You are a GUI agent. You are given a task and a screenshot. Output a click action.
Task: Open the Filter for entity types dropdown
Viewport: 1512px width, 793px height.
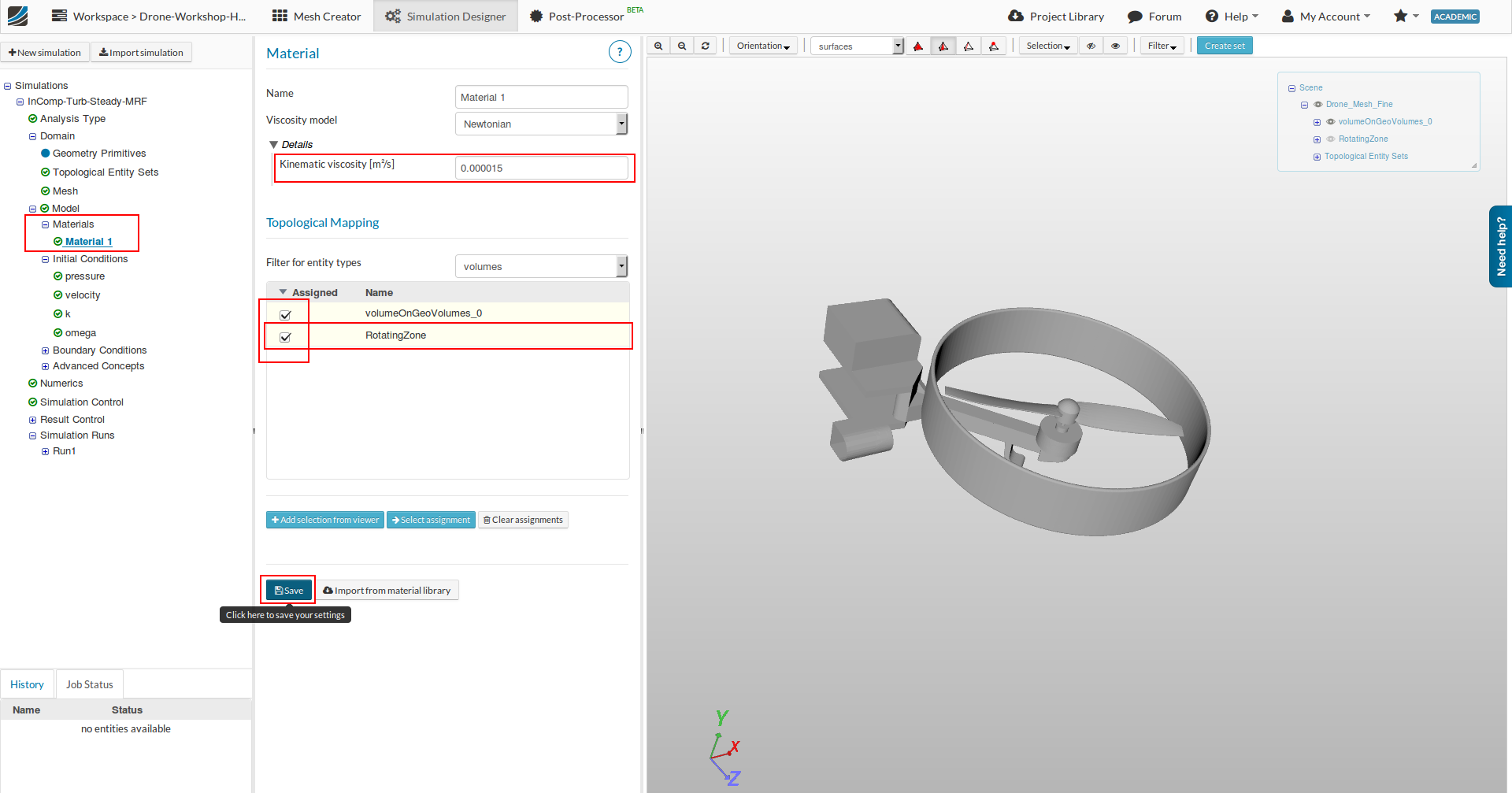pos(541,266)
